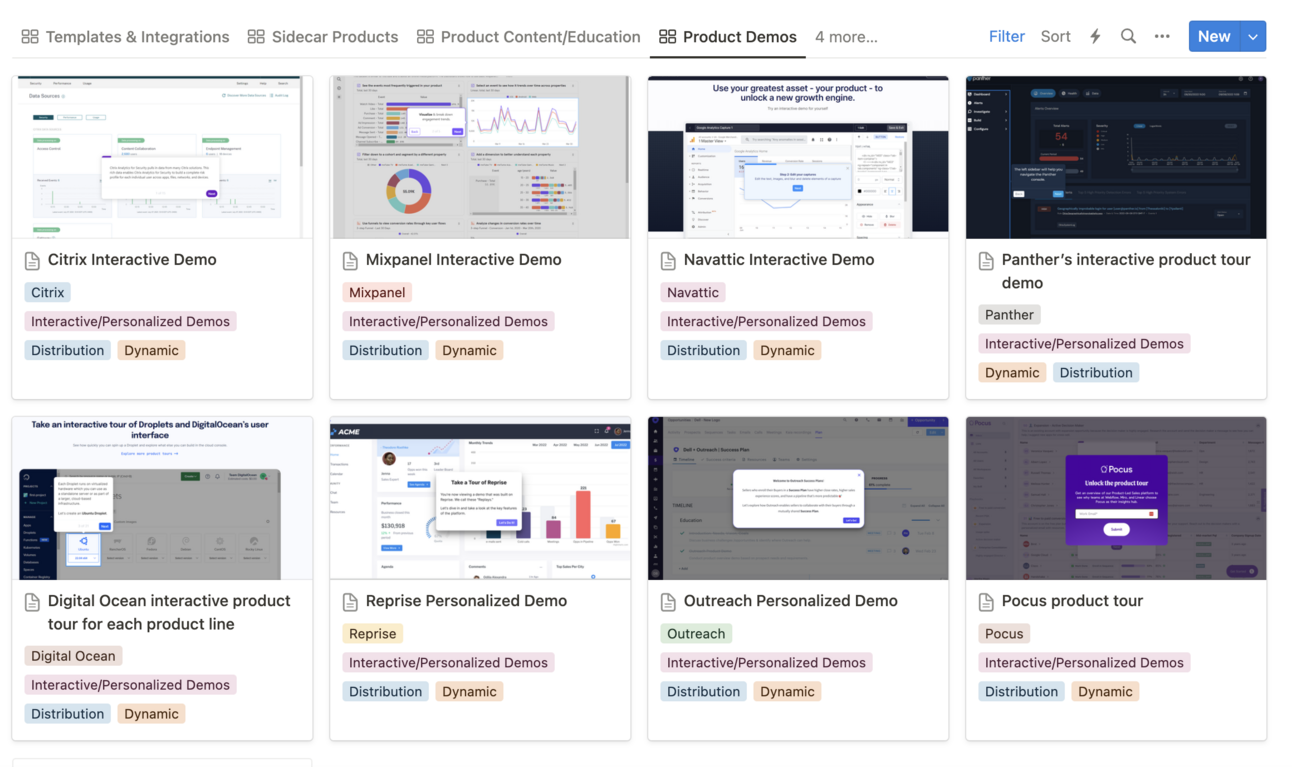Click the page icon beside Panther's product tour demo
1292x767 pixels.
(985, 259)
